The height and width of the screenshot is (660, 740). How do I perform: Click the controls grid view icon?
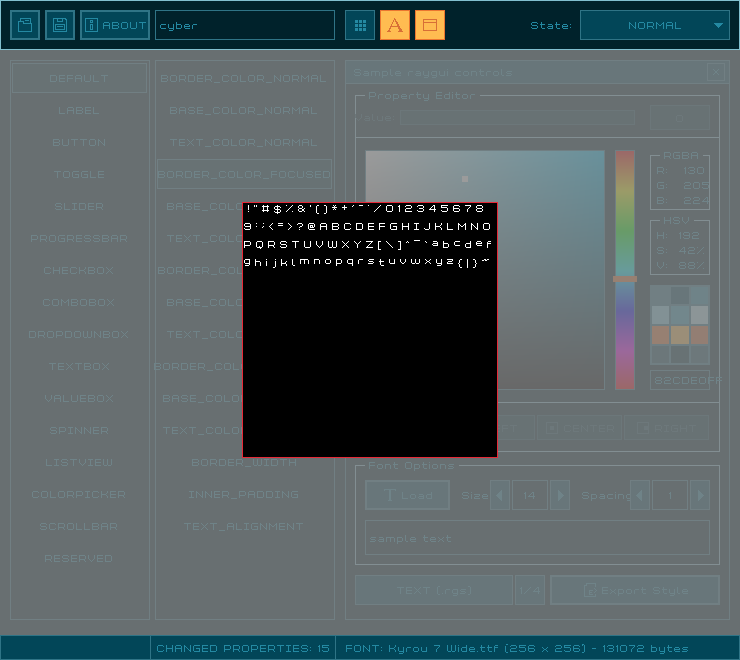click(360, 25)
